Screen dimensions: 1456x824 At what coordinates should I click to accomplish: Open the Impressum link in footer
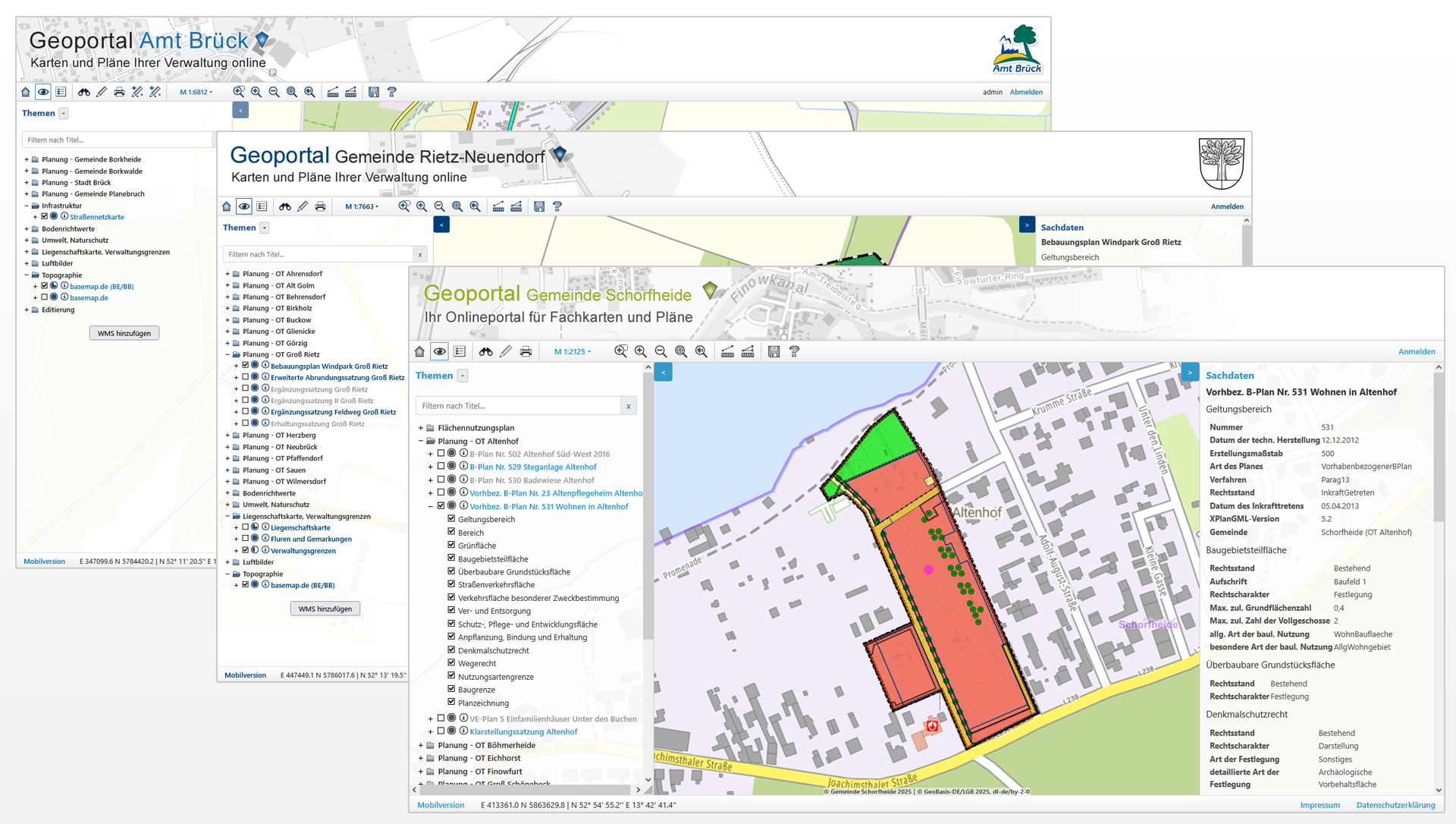(x=1319, y=805)
